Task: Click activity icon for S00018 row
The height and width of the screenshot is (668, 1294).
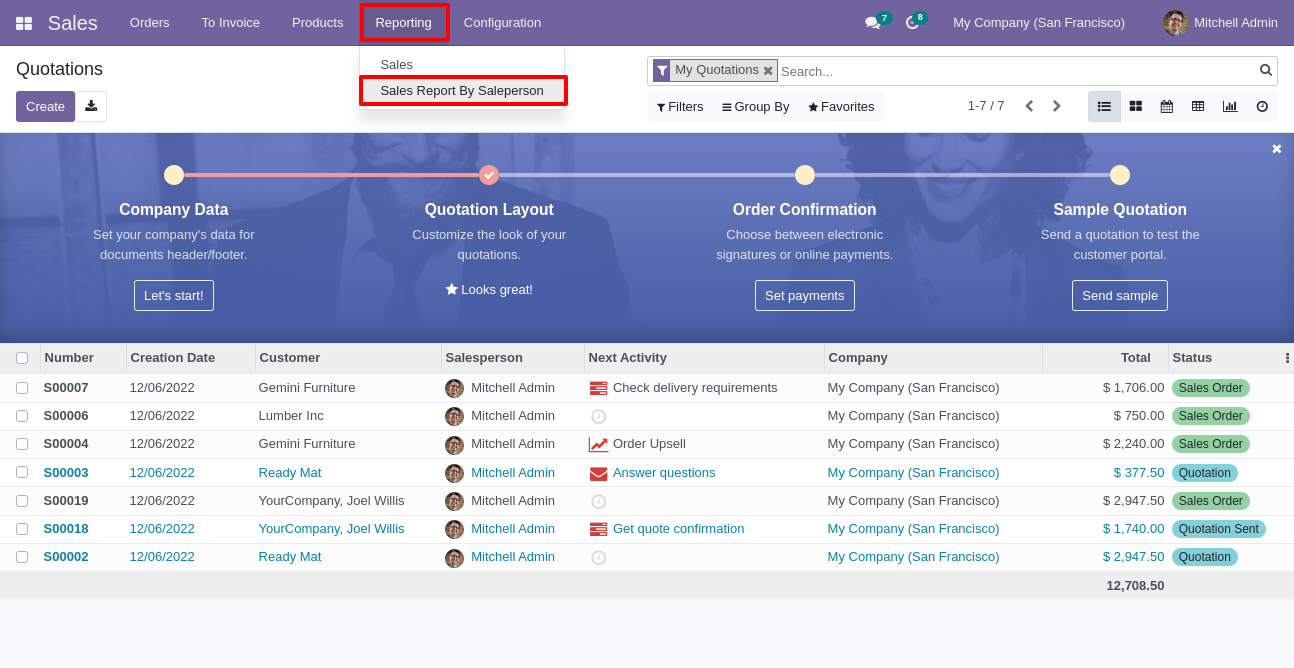Action: pyautogui.click(x=598, y=529)
